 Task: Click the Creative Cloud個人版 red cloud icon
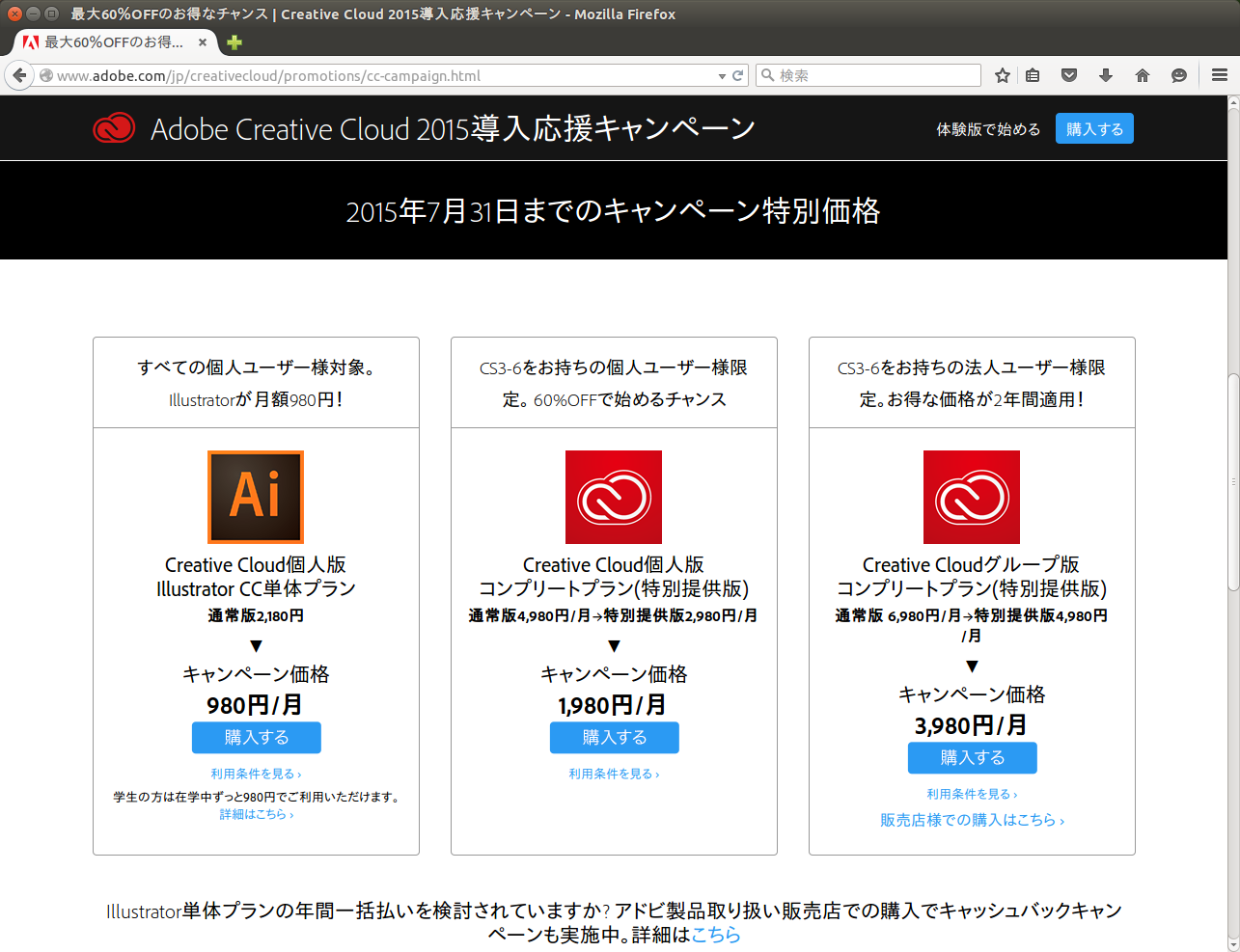click(614, 497)
